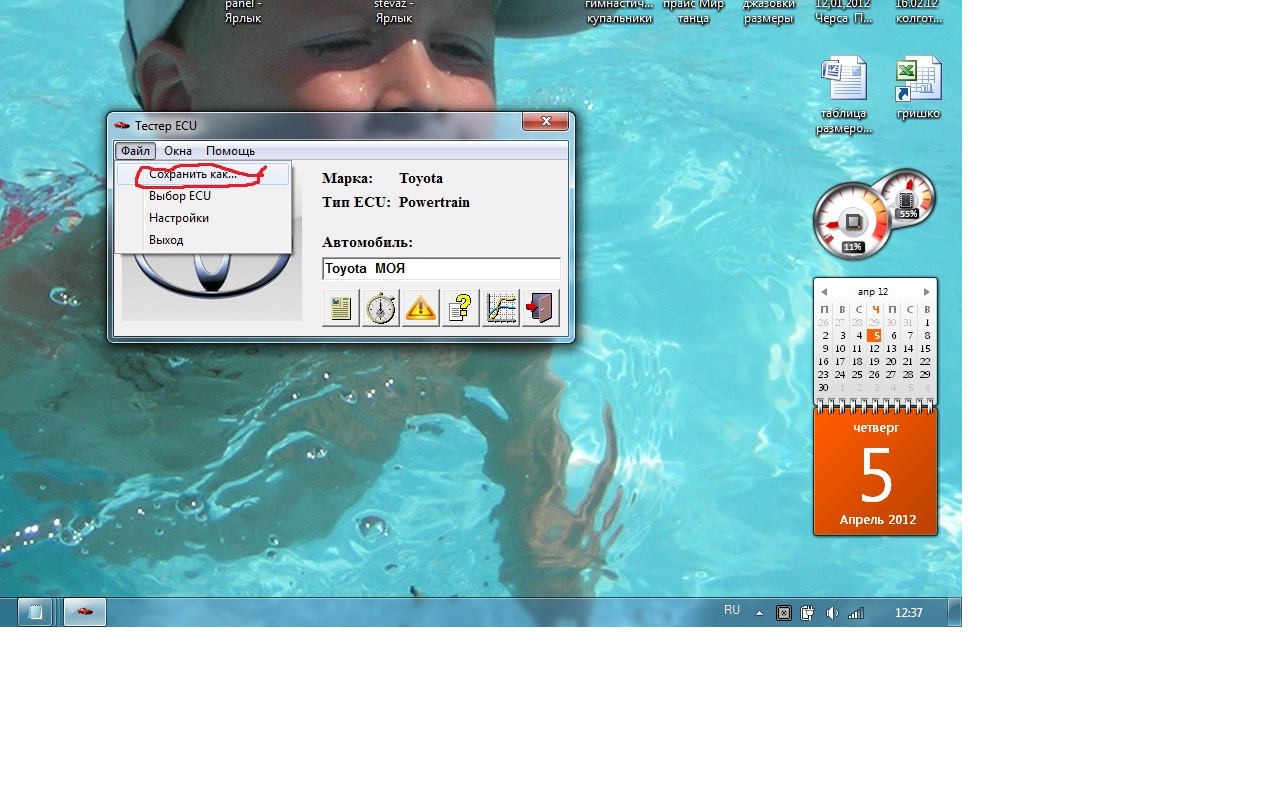Go to previous month in calendar gadget
Image resolution: width=1280 pixels, height=800 pixels.
pos(824,292)
